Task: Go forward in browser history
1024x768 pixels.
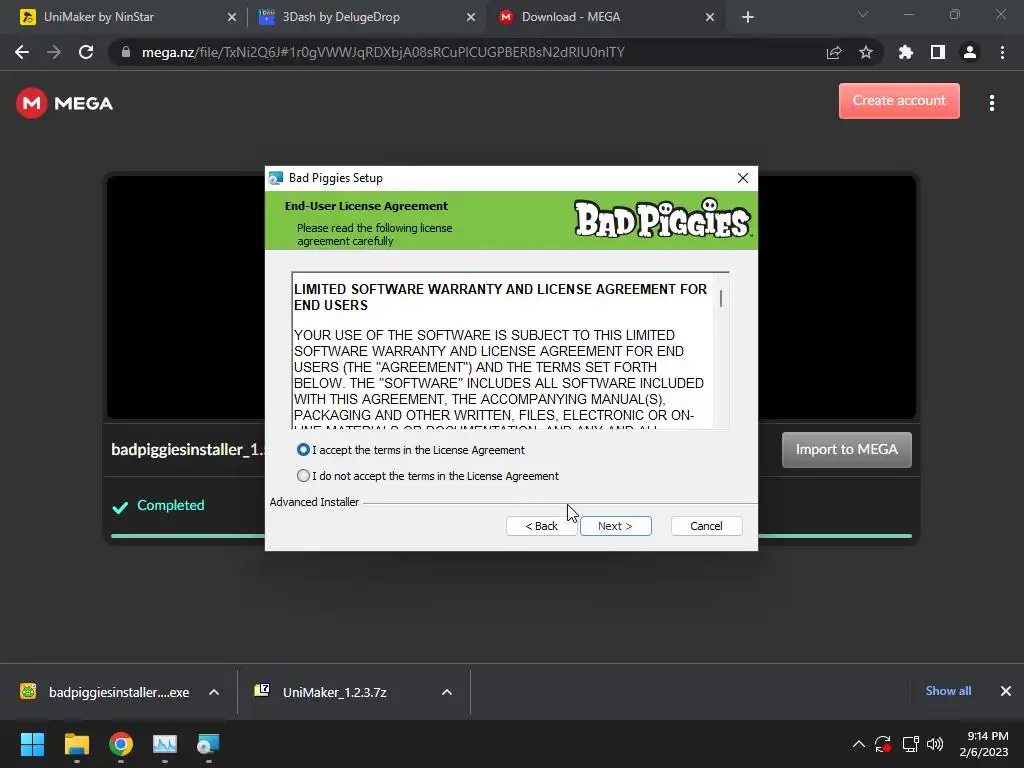Action: click(54, 52)
